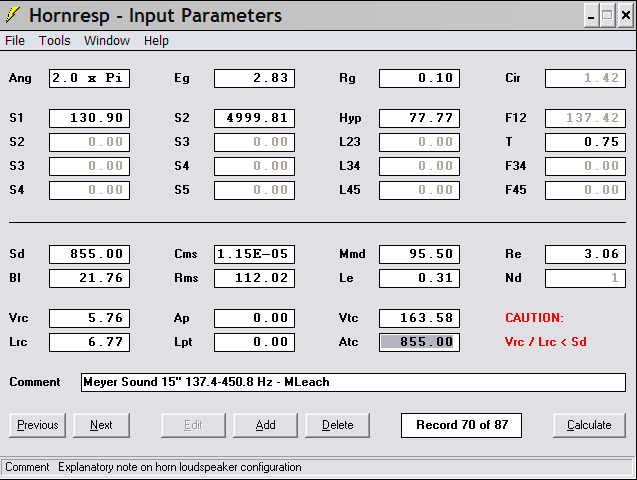Click the Vtc label
The height and width of the screenshot is (480, 637).
tap(349, 318)
